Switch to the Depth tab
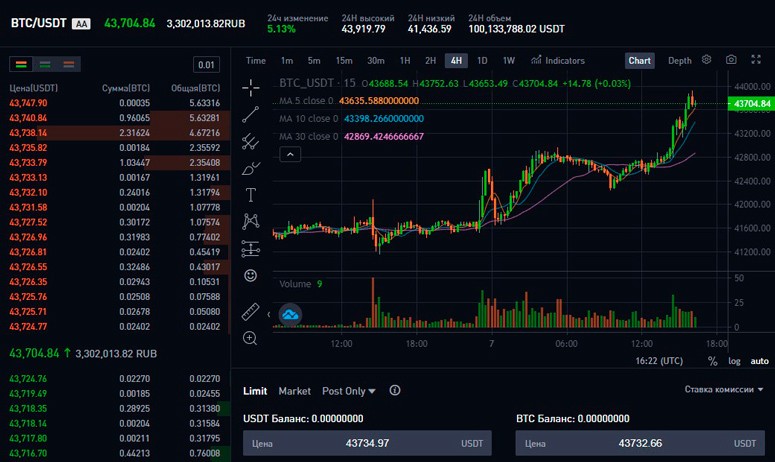 680,60
